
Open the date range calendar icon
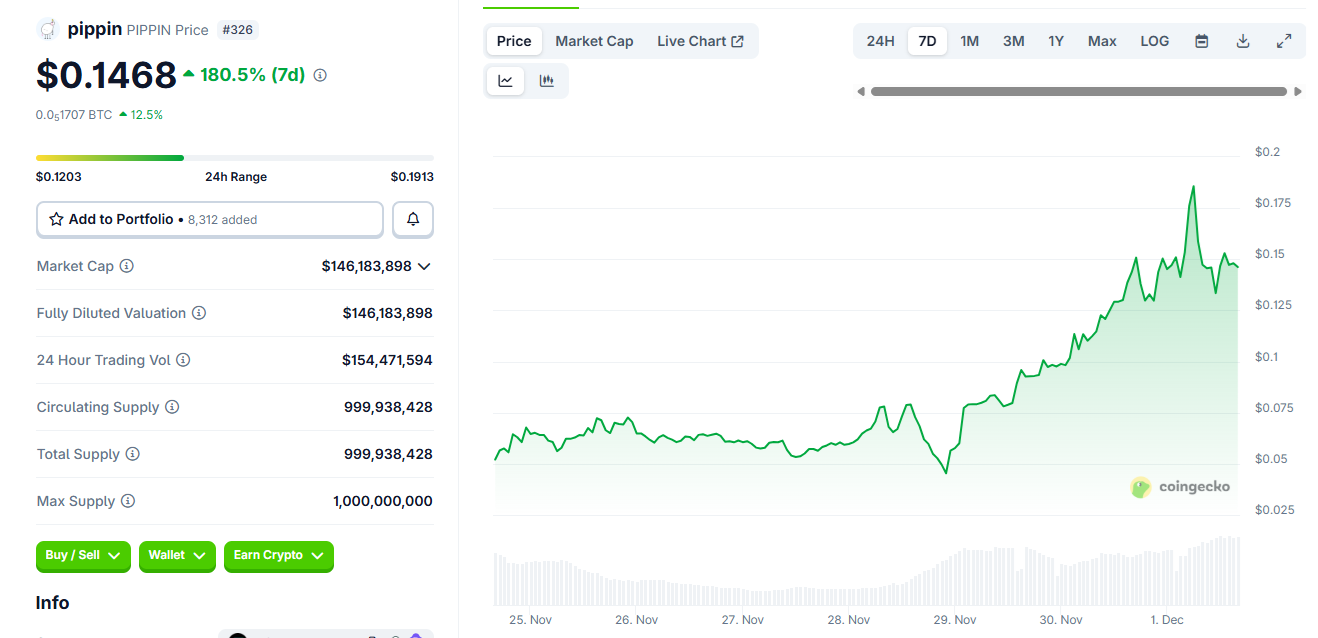(x=1201, y=40)
